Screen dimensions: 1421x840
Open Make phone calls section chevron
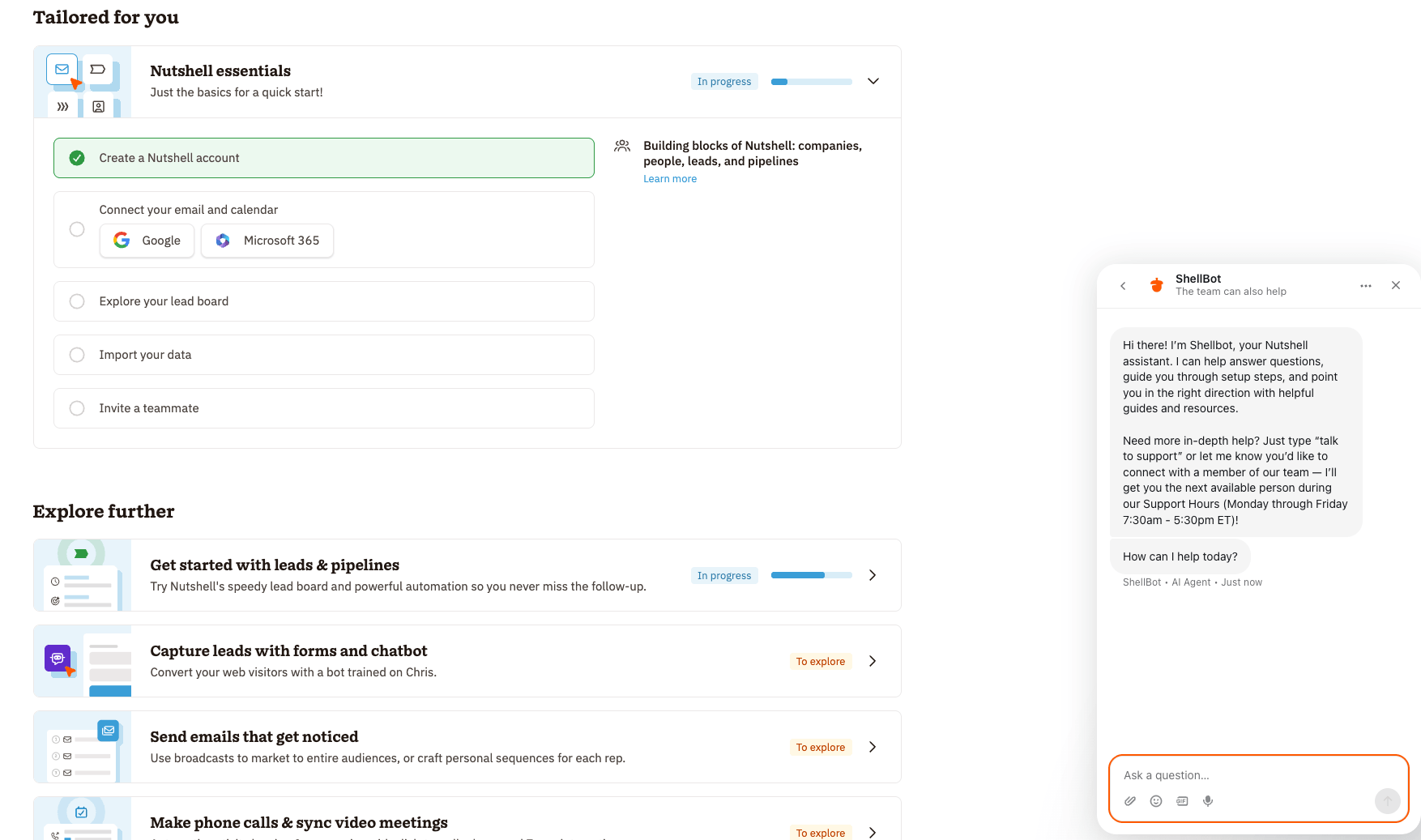(873, 832)
